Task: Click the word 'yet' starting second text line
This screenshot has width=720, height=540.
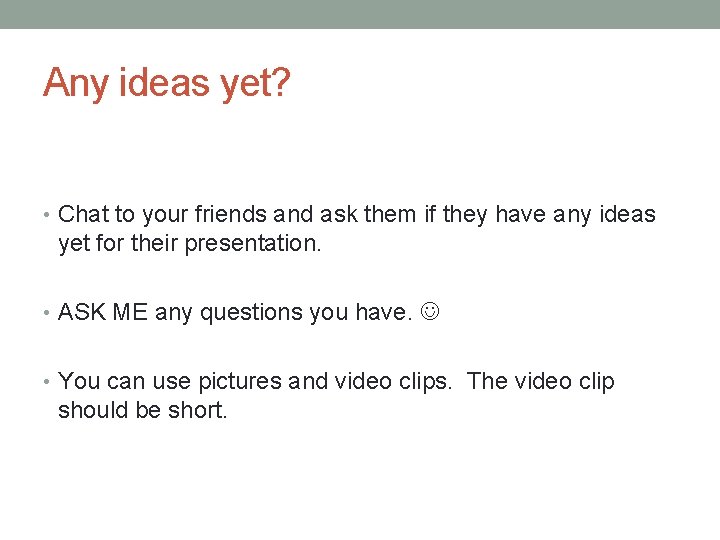Action: pyautogui.click(x=73, y=244)
